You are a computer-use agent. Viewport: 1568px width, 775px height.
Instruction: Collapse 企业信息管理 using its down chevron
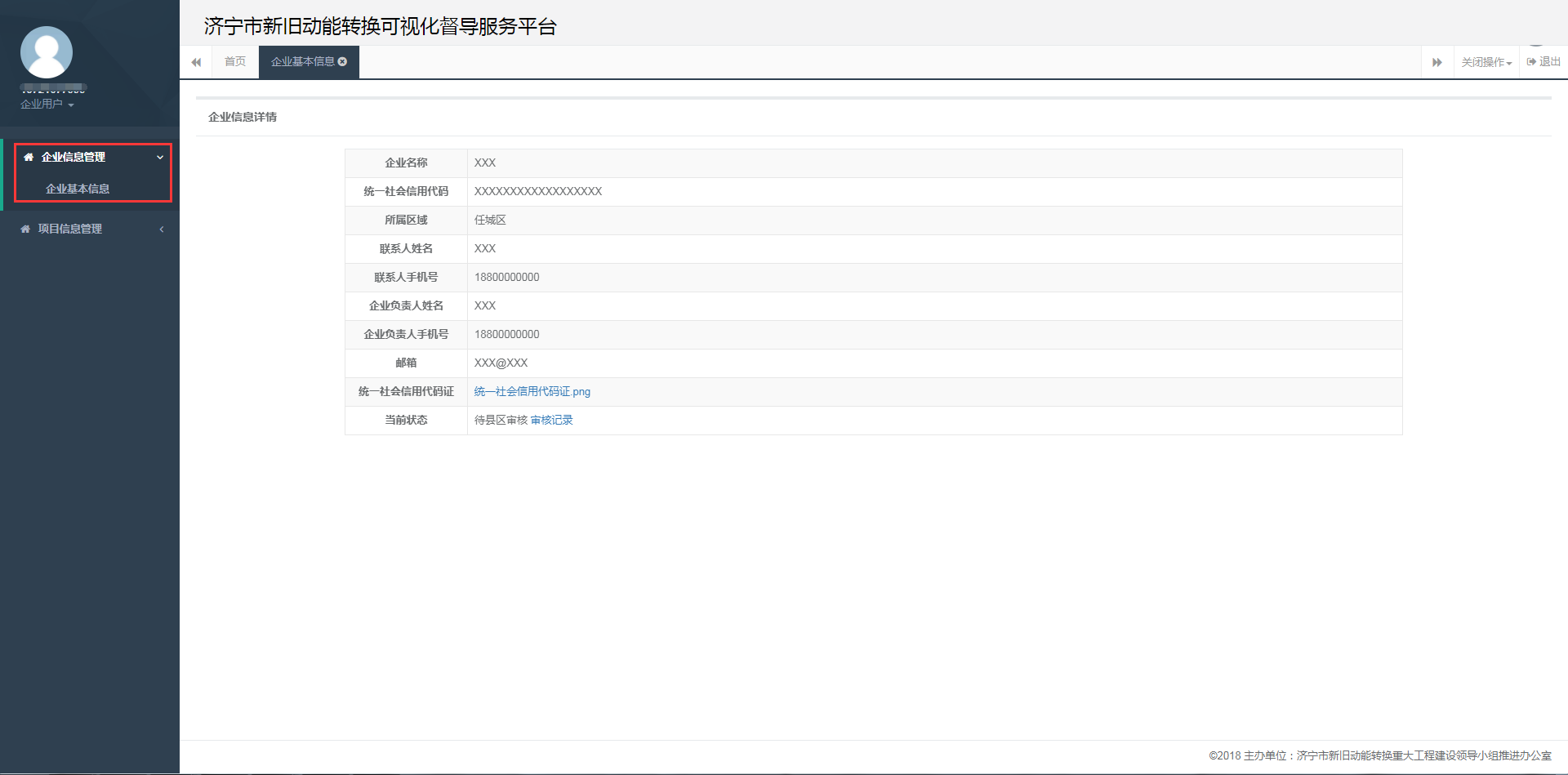pos(159,156)
